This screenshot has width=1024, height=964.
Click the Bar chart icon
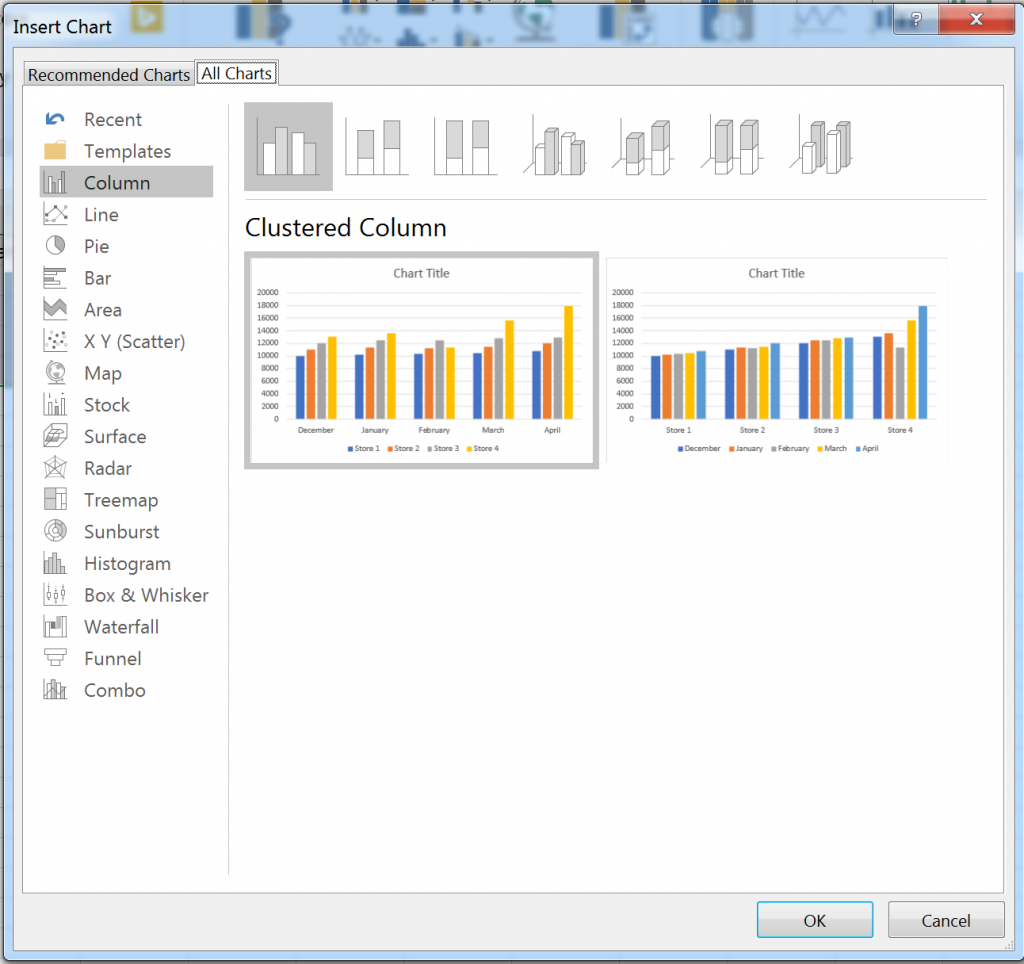(x=55, y=278)
